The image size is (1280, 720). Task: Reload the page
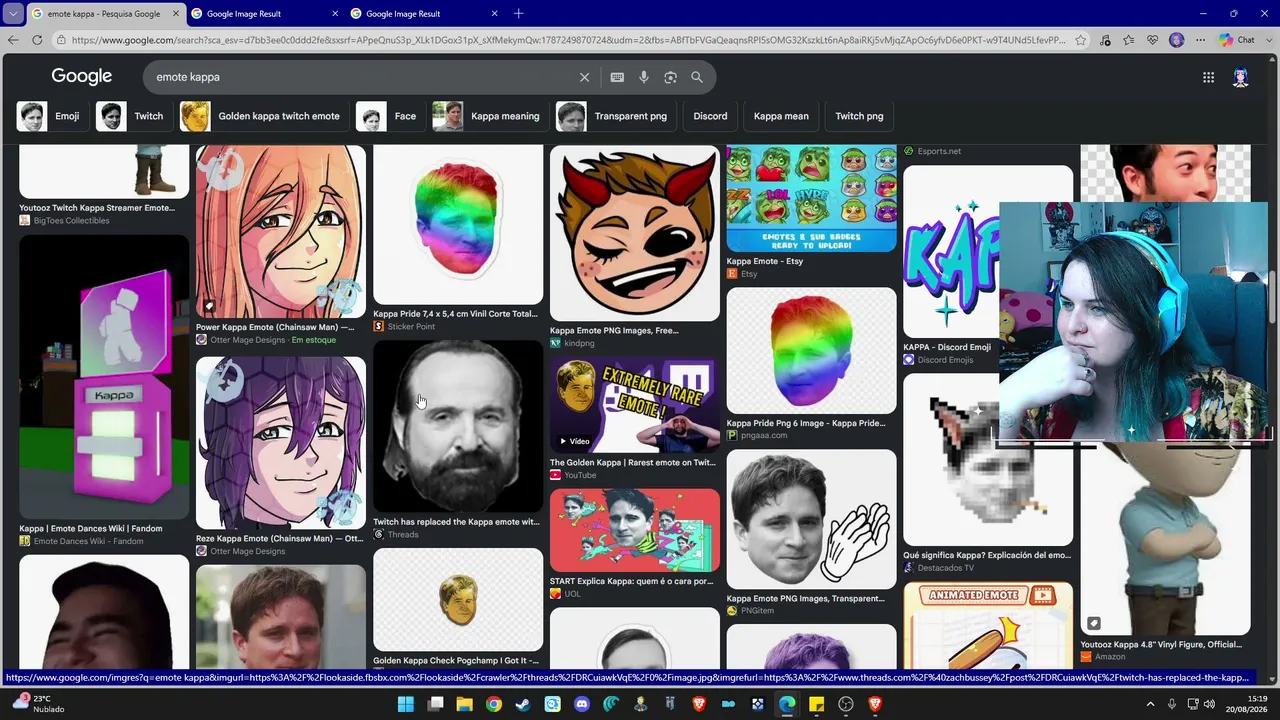37,40
